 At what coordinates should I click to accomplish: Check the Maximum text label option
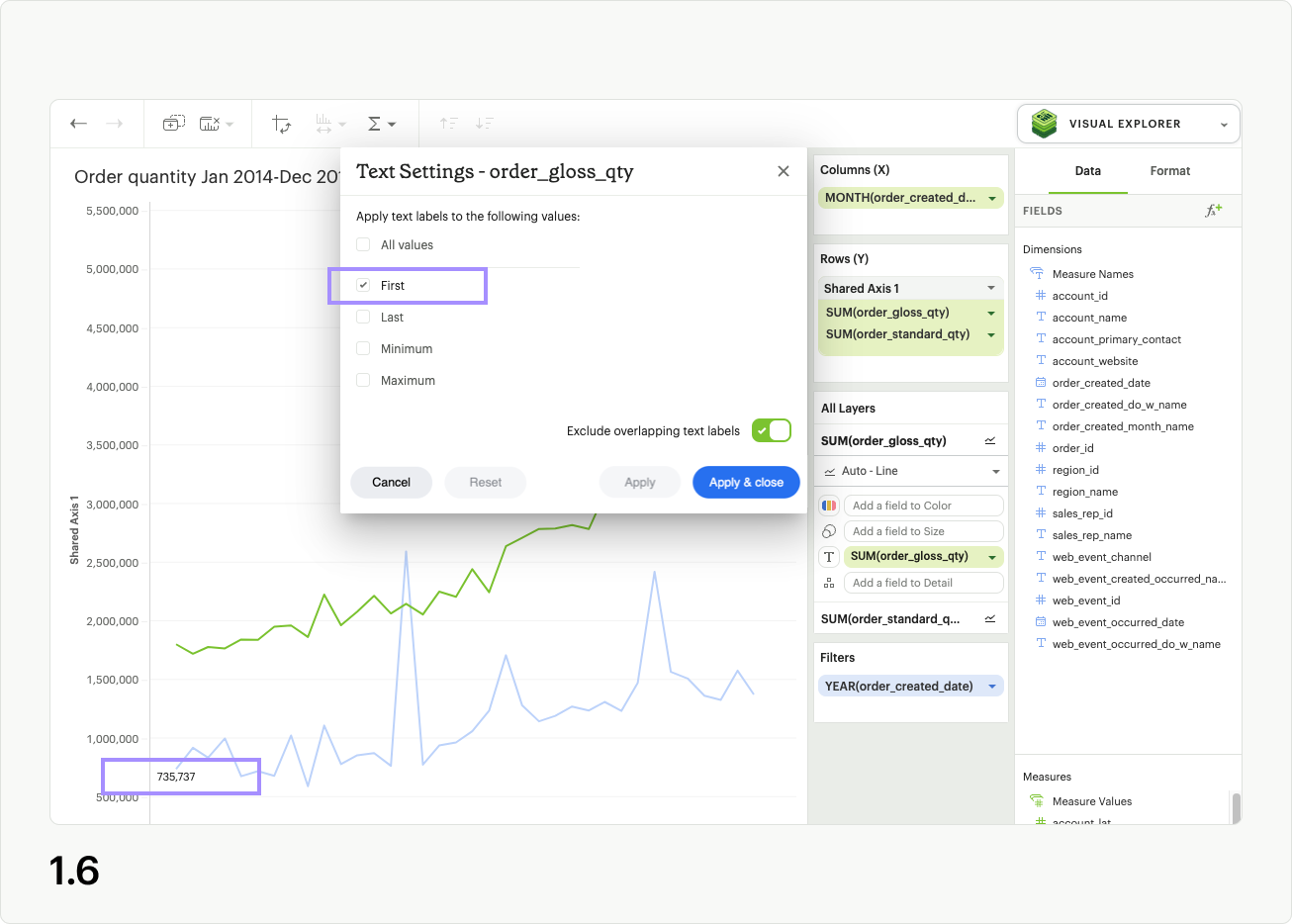[x=362, y=380]
